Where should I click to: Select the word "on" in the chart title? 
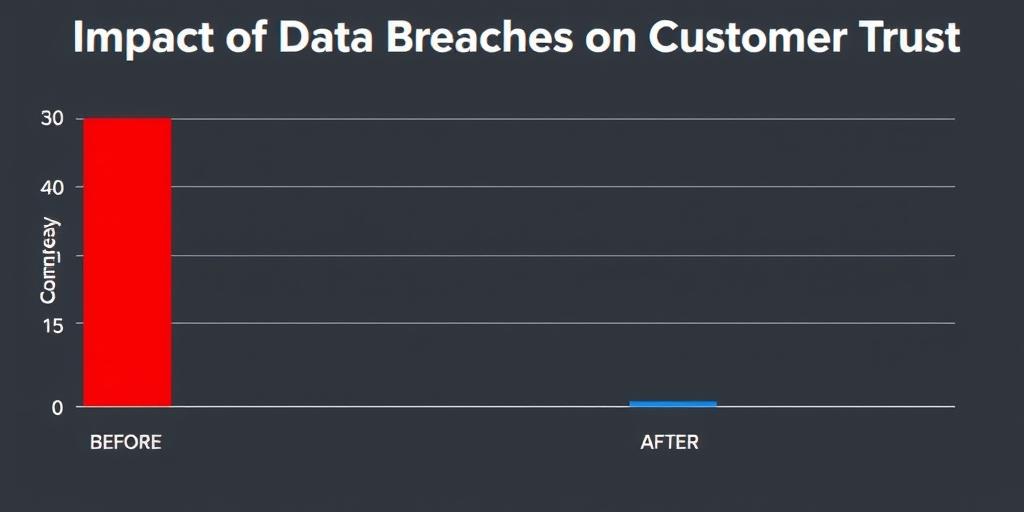pos(608,39)
